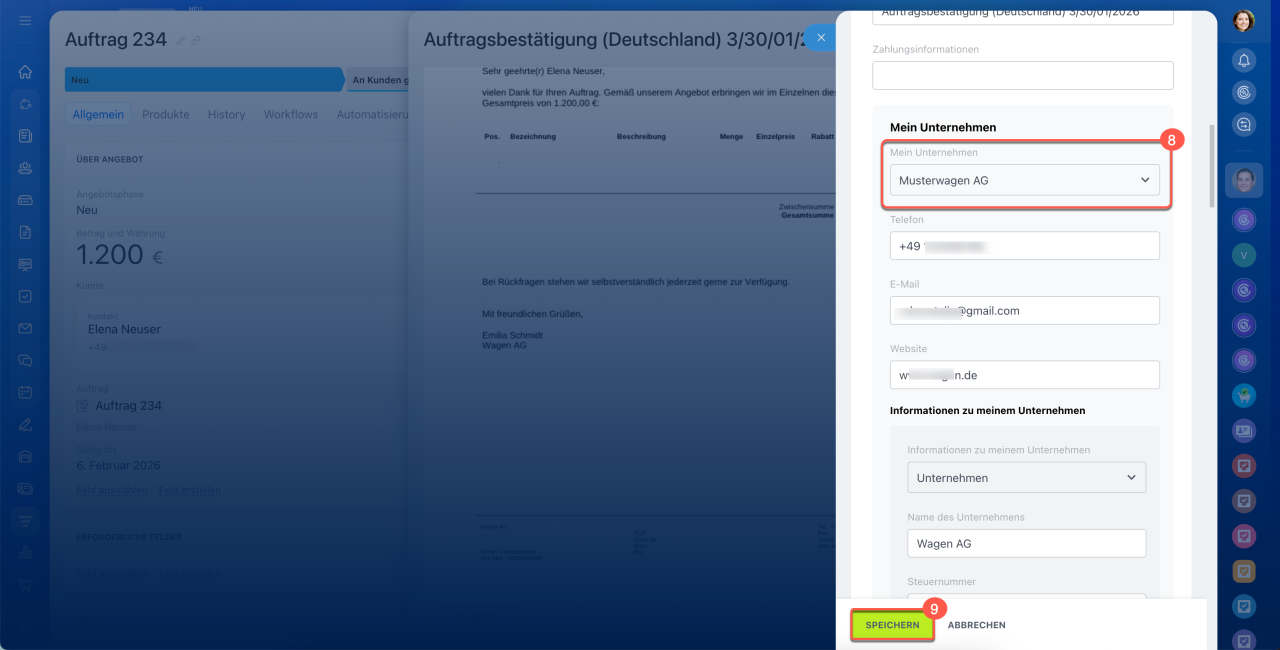Click the Emilia Schmidt signature in document preview

pos(512,335)
